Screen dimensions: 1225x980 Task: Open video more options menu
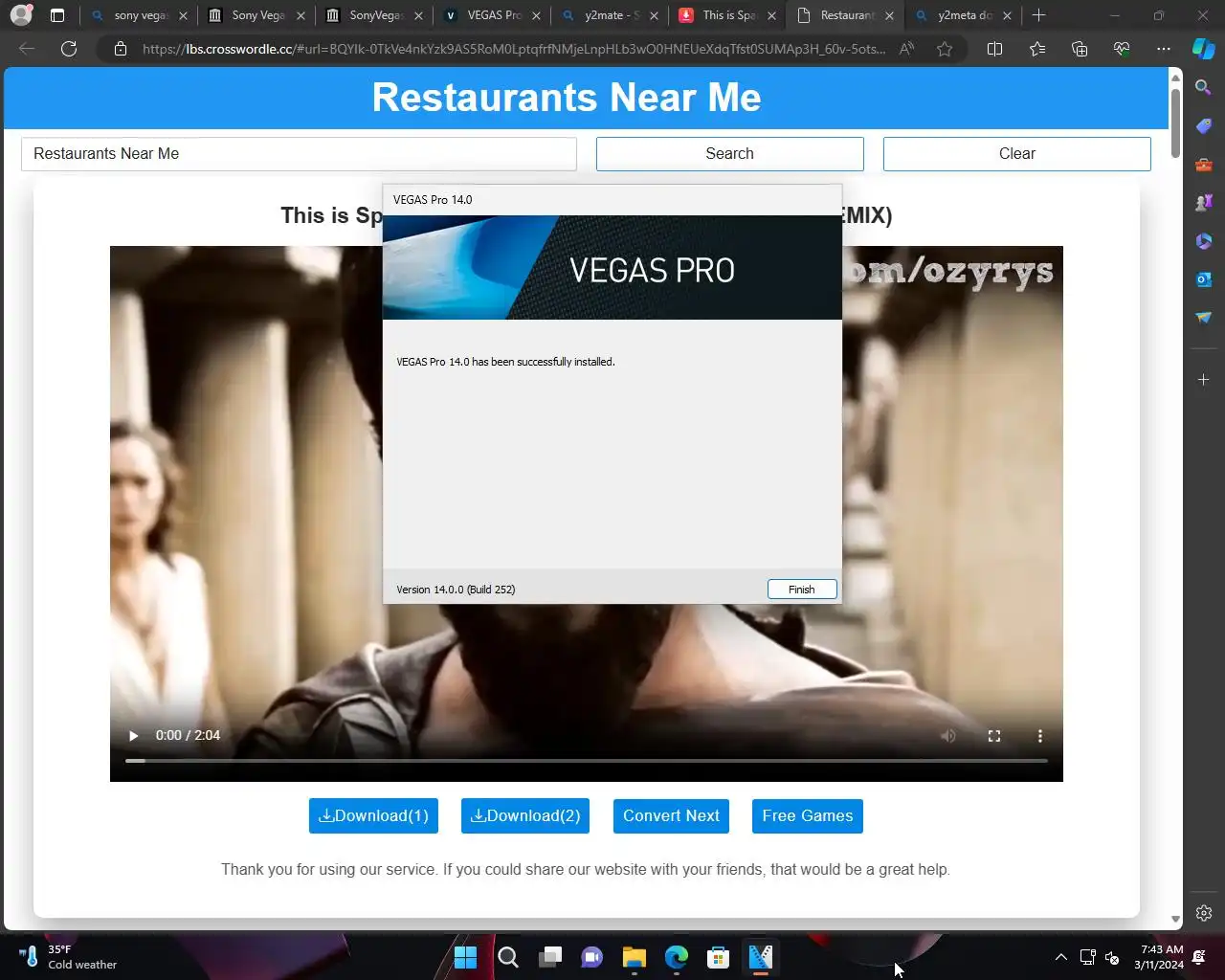click(x=1039, y=735)
